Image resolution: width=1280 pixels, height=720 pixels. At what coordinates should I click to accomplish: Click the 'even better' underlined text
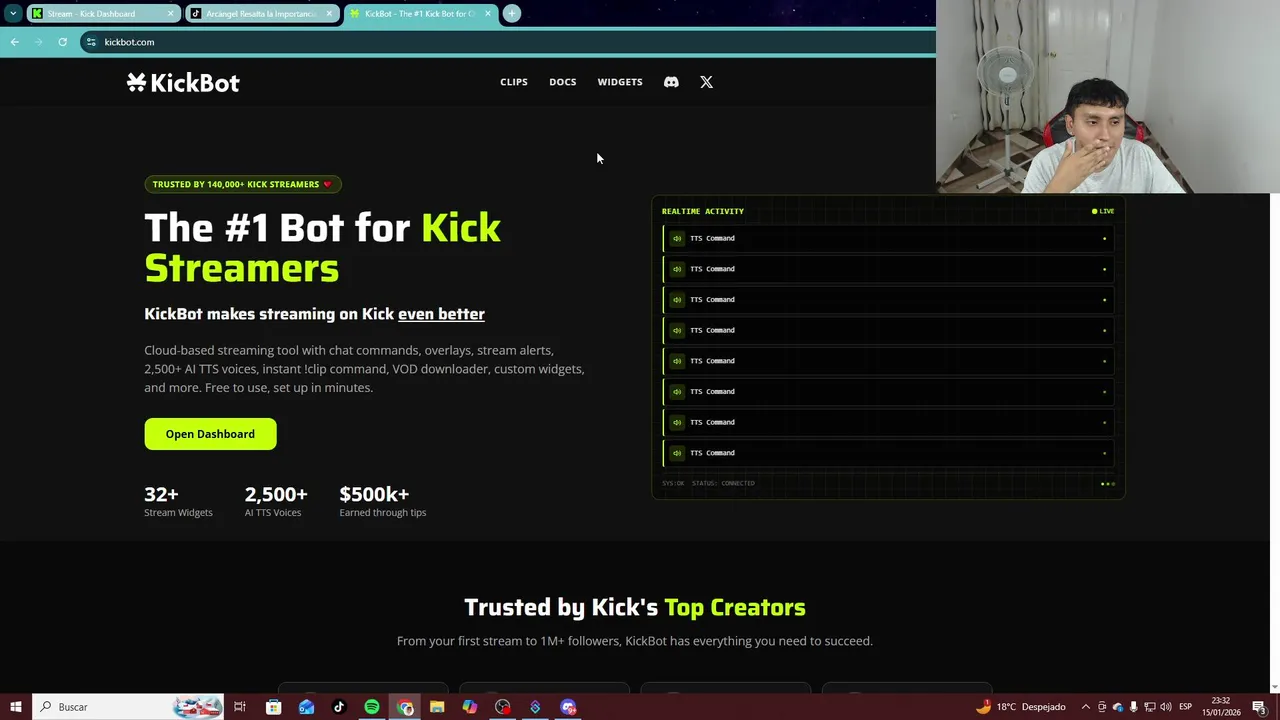(x=441, y=314)
